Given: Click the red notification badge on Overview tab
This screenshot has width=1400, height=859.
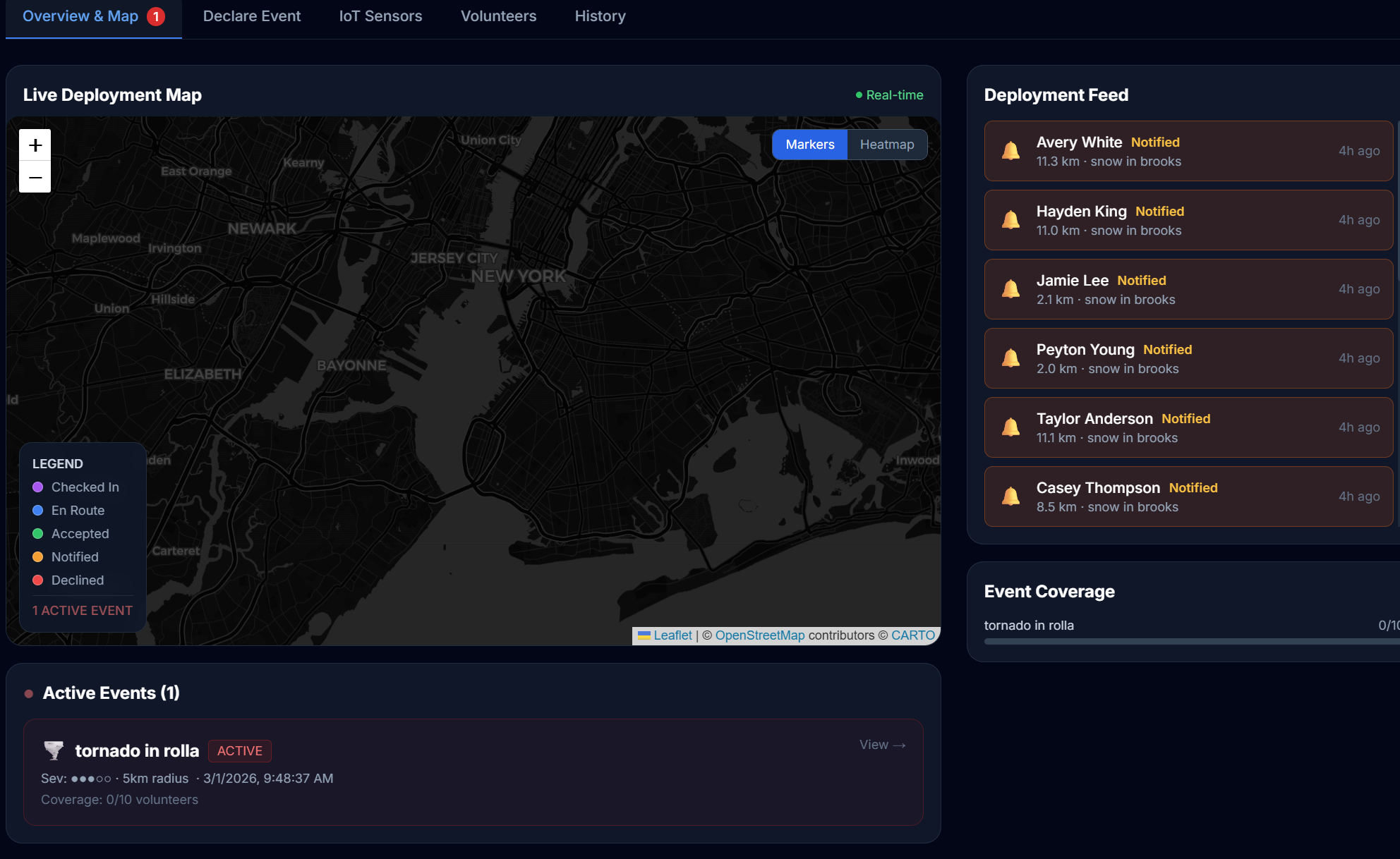Looking at the screenshot, I should pyautogui.click(x=156, y=16).
